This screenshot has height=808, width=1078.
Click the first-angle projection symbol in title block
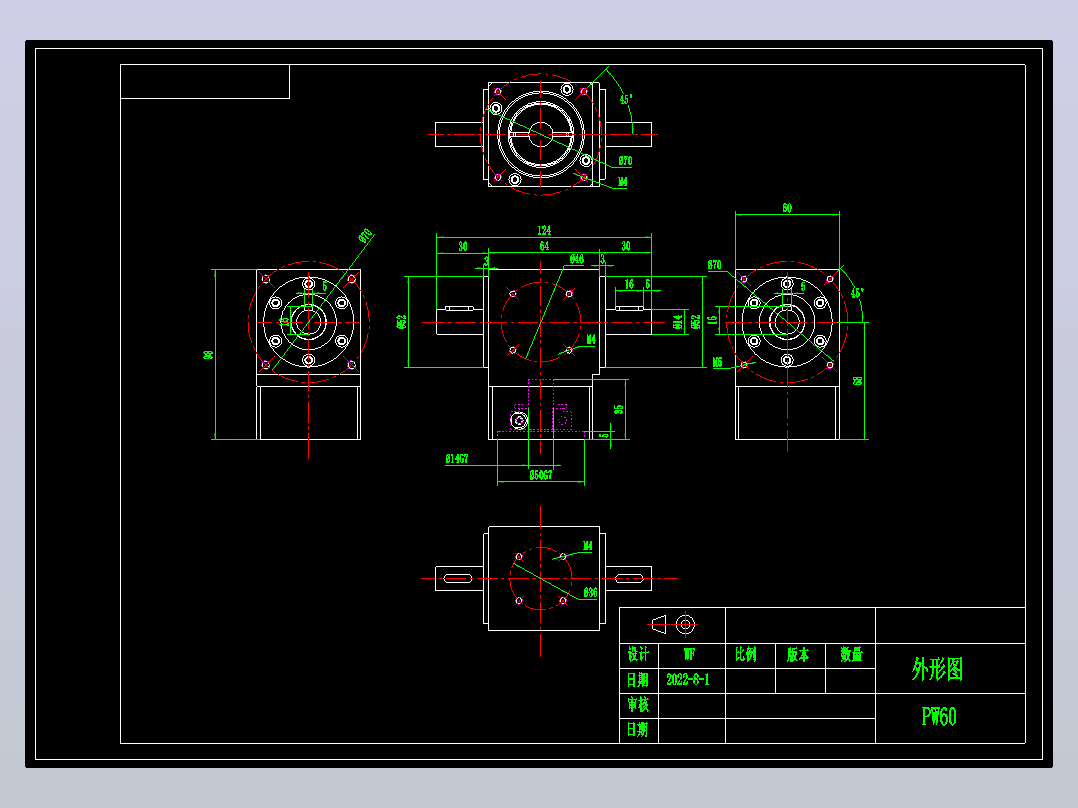(673, 624)
